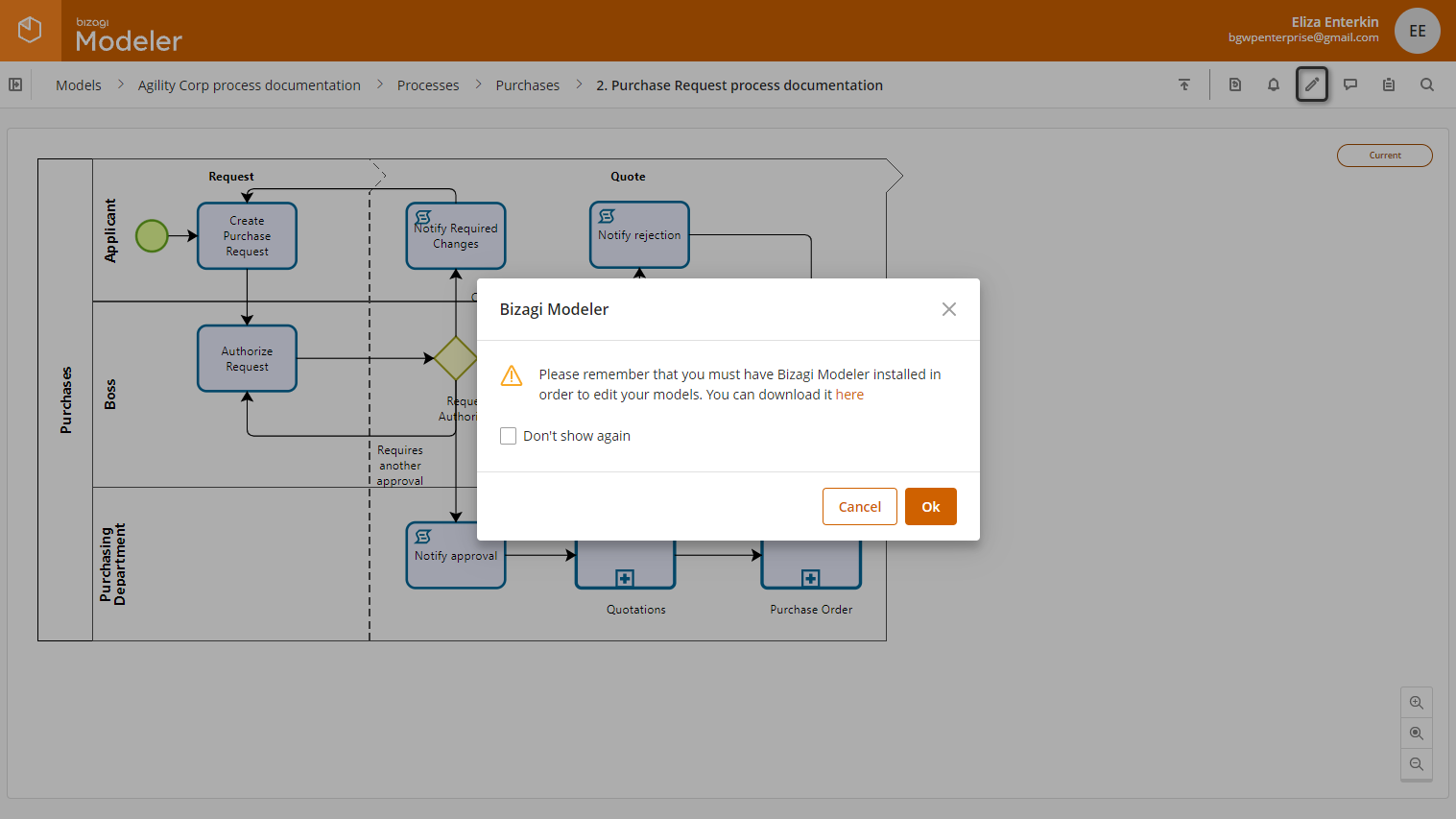
Task: Open the clipboard icon in toolbar
Action: click(1389, 84)
